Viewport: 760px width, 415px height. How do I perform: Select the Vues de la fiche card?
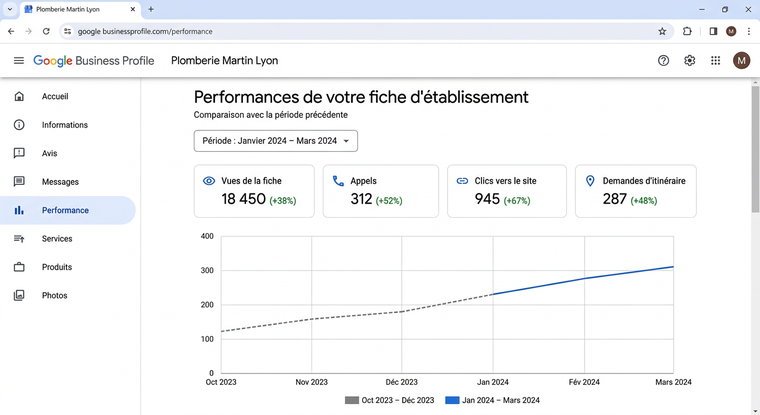(254, 191)
